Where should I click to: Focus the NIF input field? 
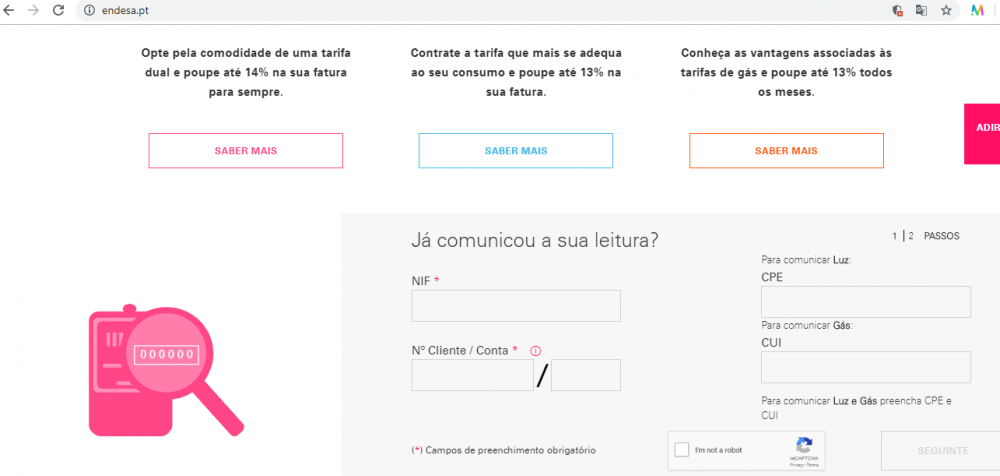point(516,306)
